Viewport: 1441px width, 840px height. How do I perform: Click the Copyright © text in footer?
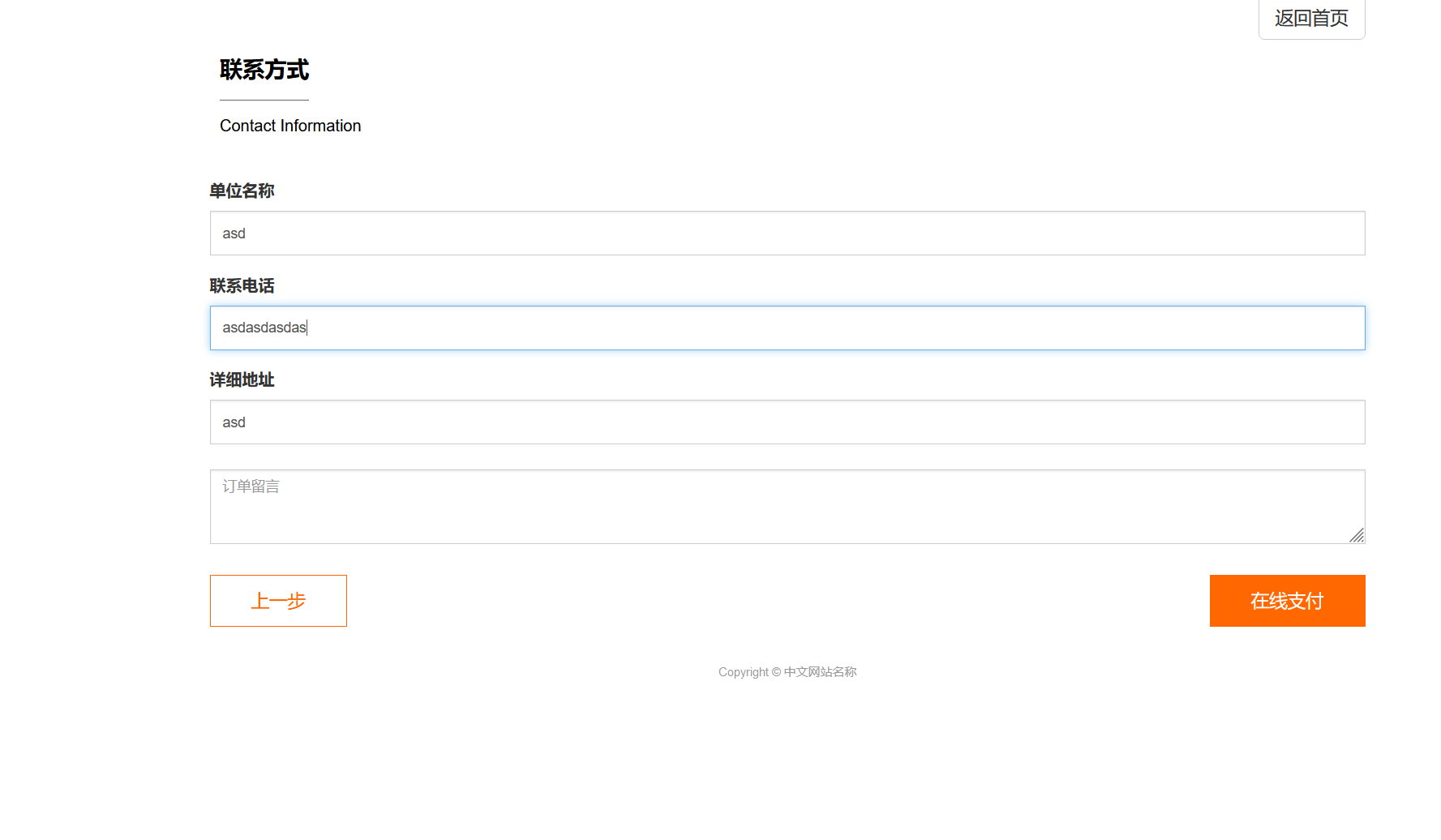749,672
